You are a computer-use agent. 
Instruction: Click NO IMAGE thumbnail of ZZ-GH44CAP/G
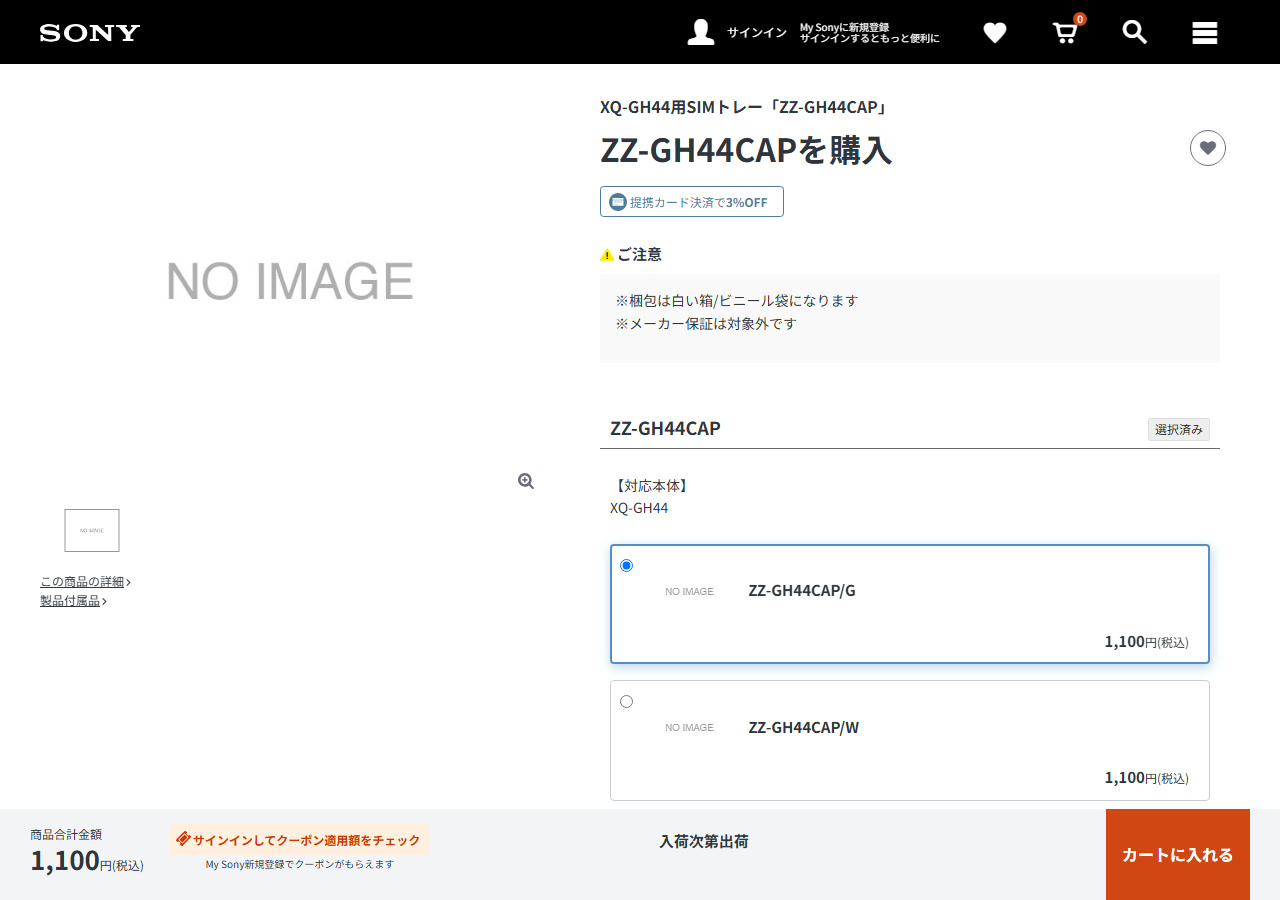click(x=690, y=591)
